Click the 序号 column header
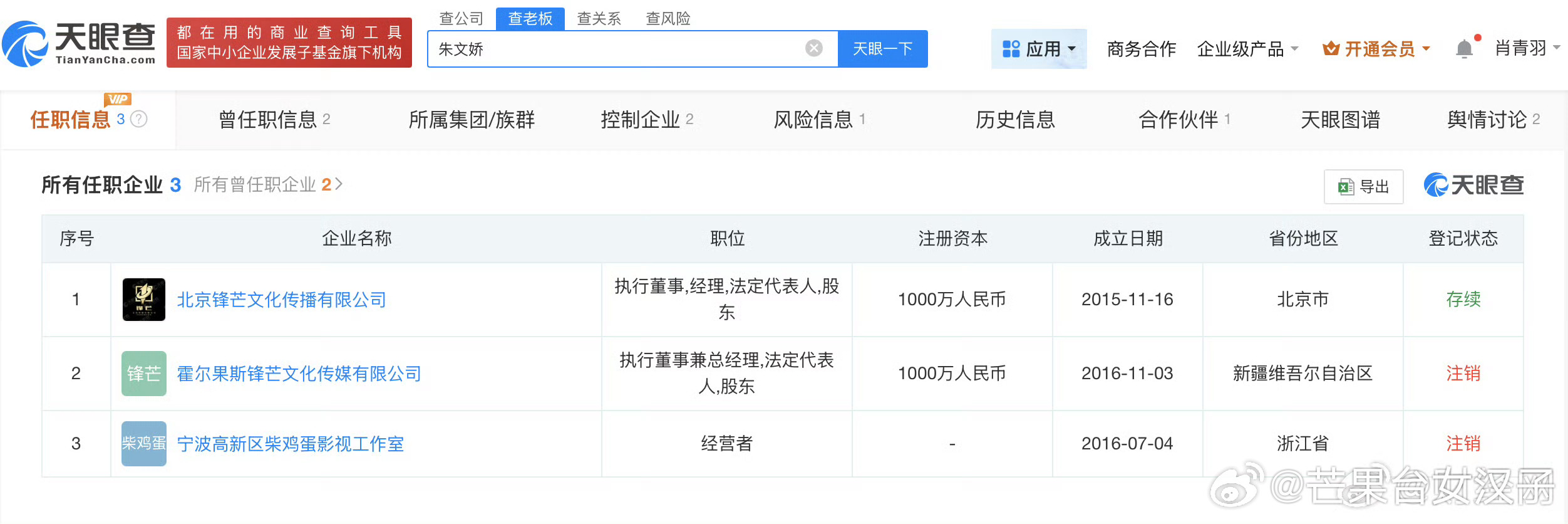The image size is (1568, 524). pos(76,239)
